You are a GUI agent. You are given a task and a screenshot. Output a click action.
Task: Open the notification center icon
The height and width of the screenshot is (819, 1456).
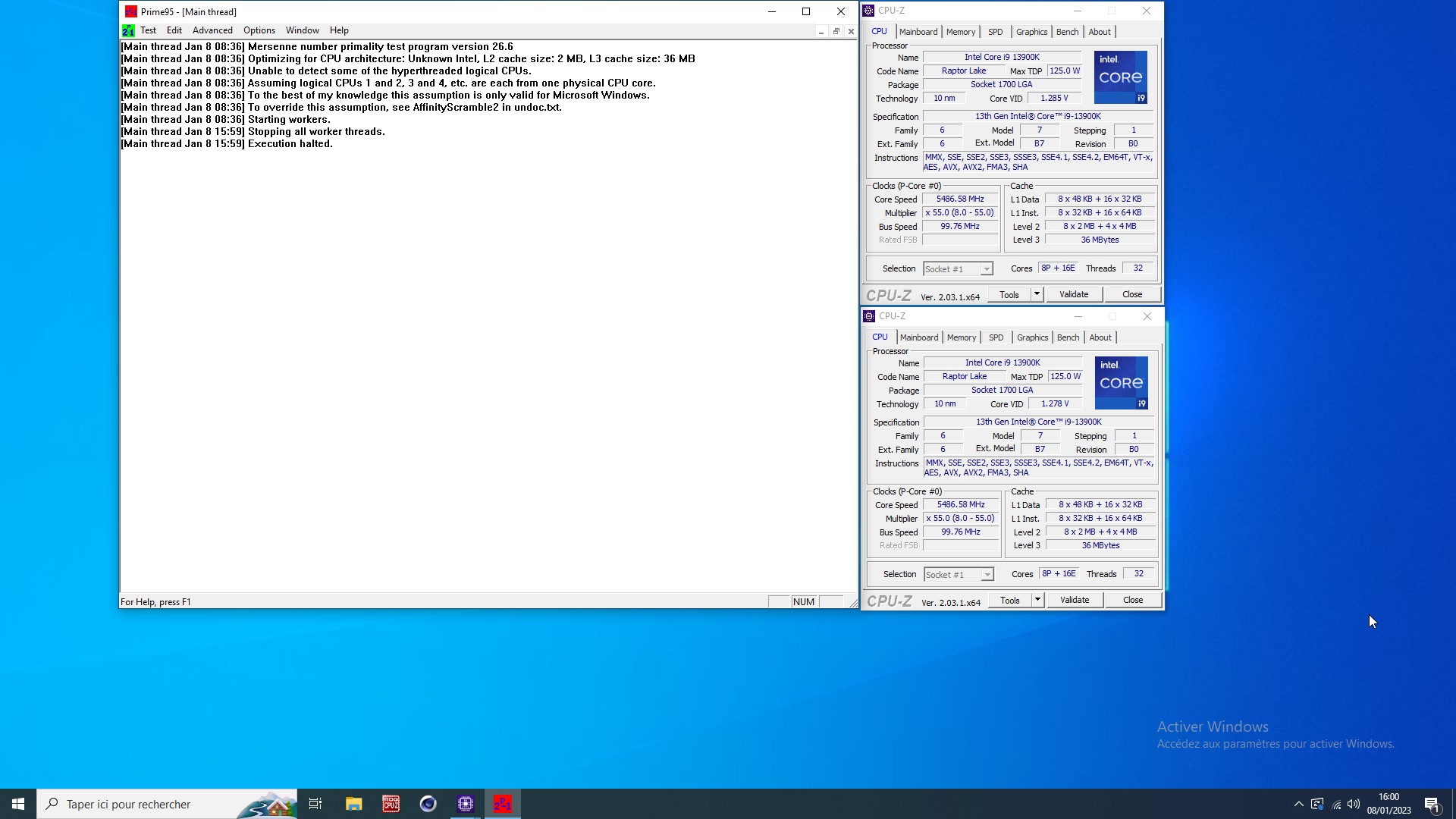1432,804
